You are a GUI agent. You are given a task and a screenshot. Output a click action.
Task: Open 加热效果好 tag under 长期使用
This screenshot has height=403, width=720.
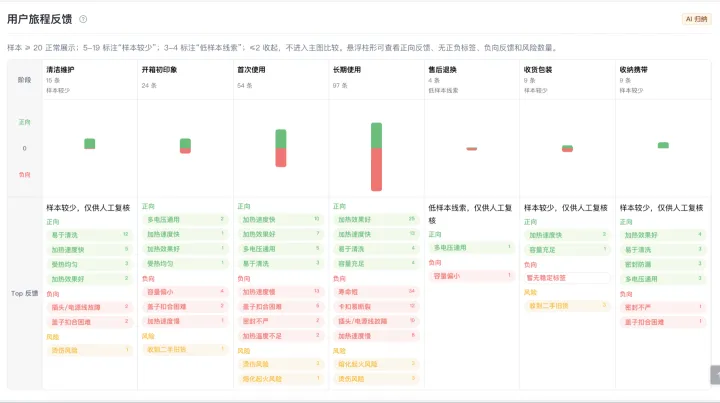point(376,220)
